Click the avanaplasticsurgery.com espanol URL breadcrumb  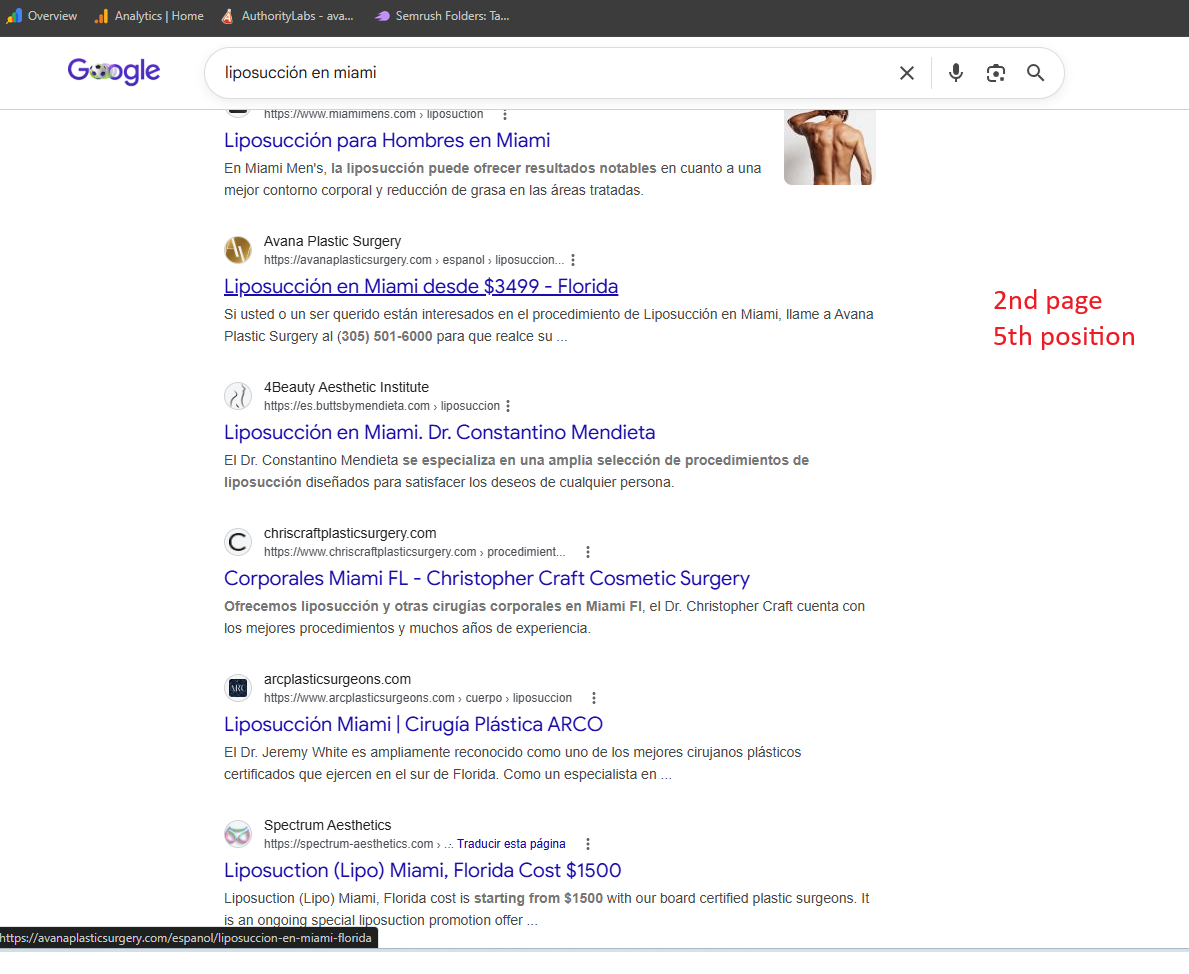pos(414,260)
